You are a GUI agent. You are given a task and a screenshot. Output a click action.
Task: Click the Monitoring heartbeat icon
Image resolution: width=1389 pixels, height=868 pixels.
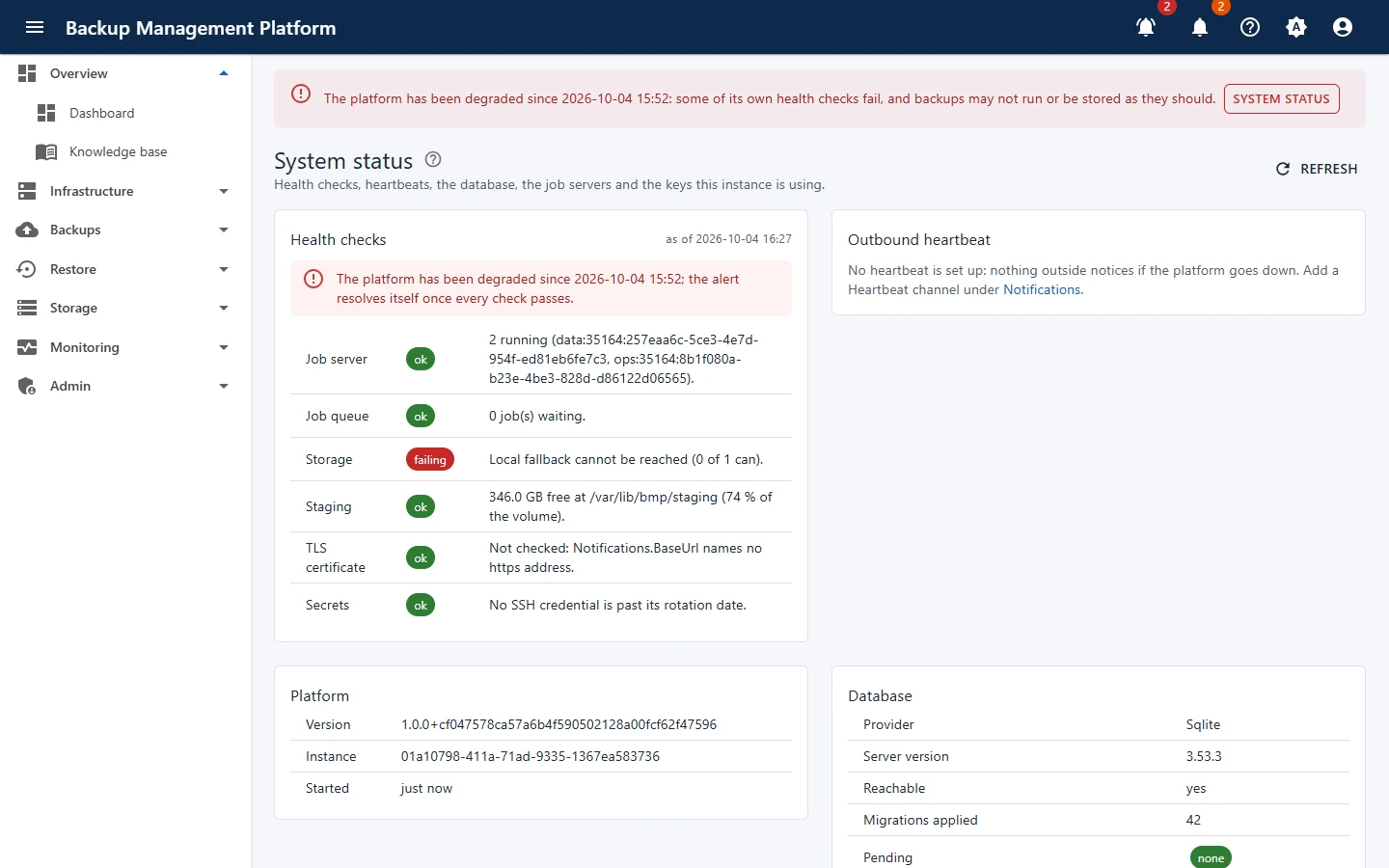coord(27,347)
